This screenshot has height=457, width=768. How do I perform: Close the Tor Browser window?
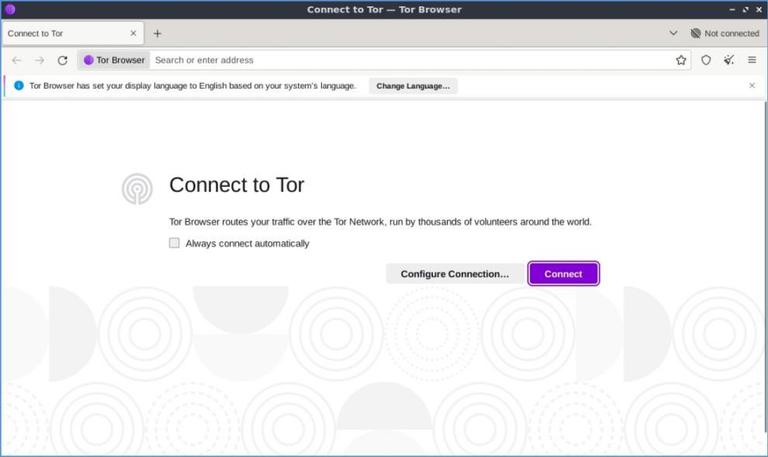pos(759,10)
